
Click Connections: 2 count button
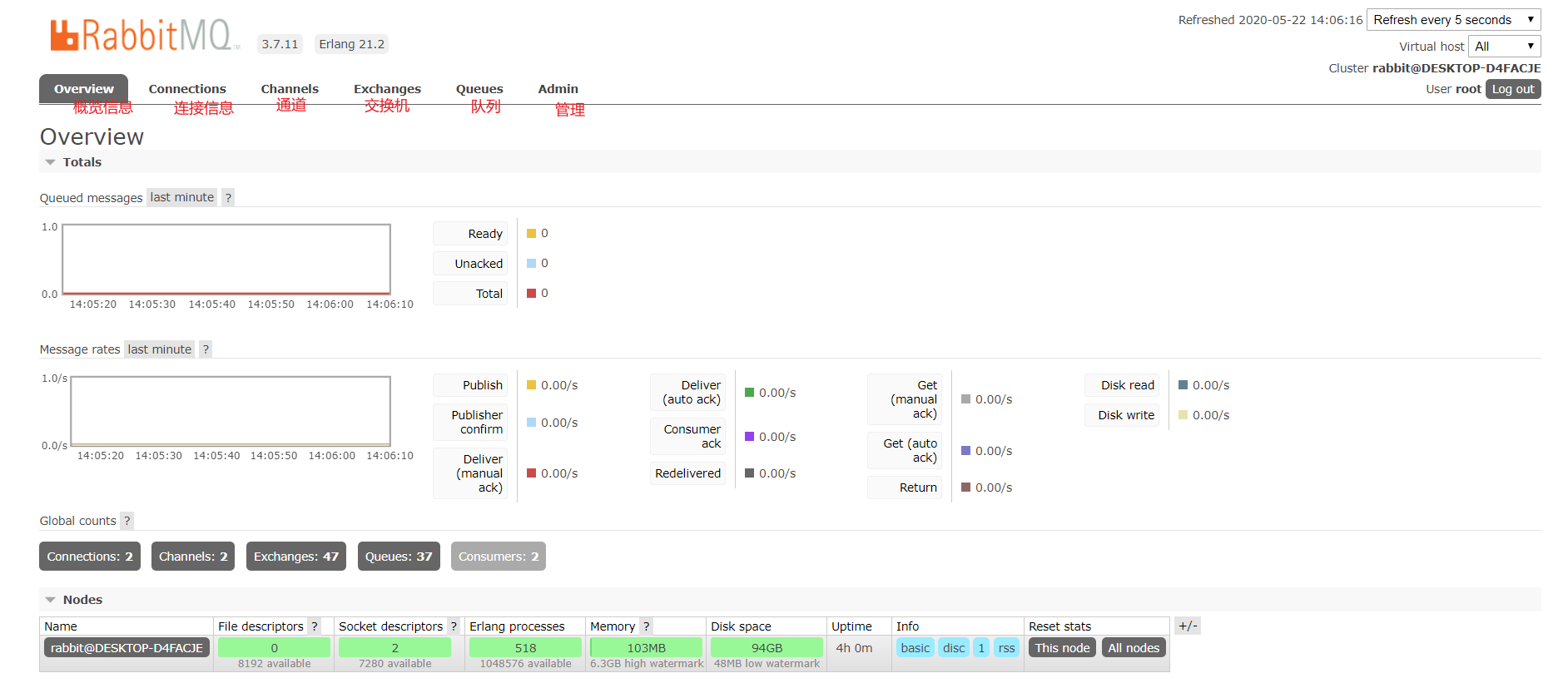(x=90, y=557)
